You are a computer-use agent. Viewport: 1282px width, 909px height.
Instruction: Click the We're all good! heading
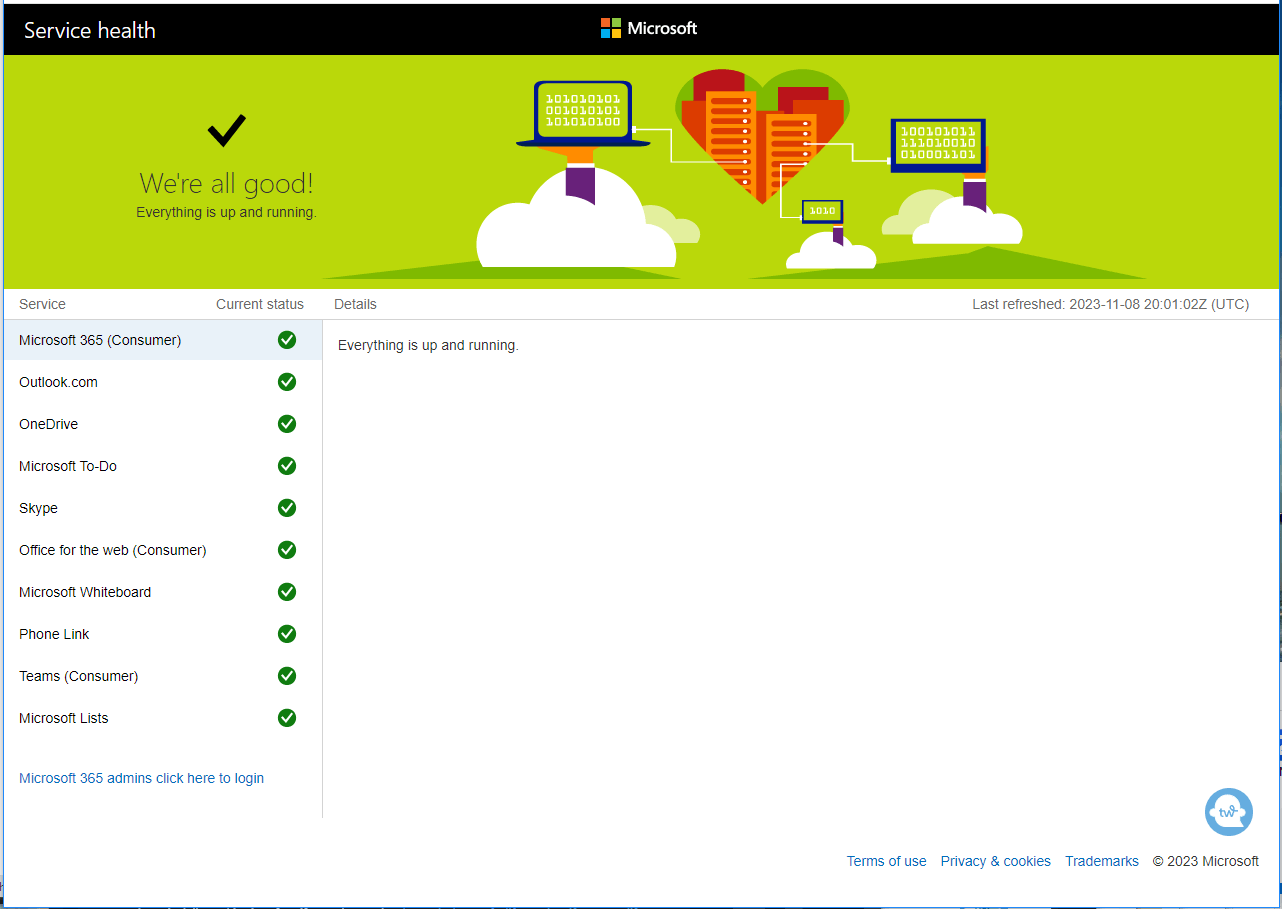tap(226, 183)
